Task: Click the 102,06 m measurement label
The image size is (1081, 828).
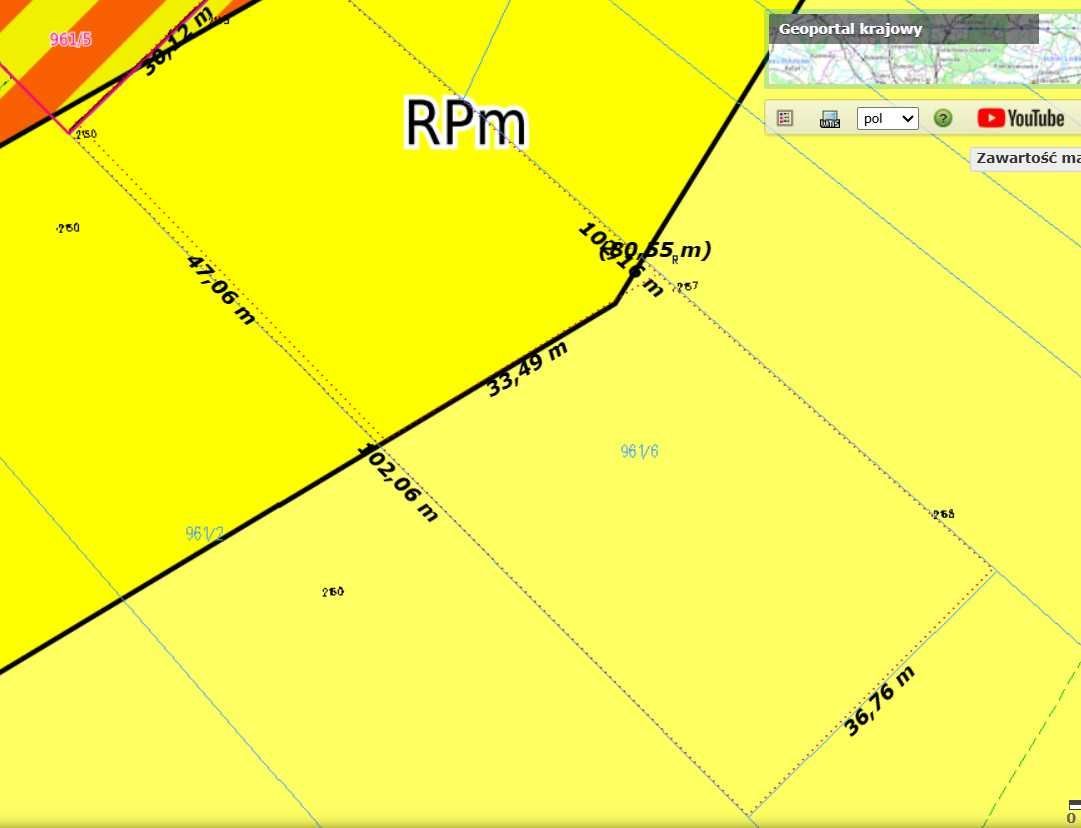Action: 398,482
